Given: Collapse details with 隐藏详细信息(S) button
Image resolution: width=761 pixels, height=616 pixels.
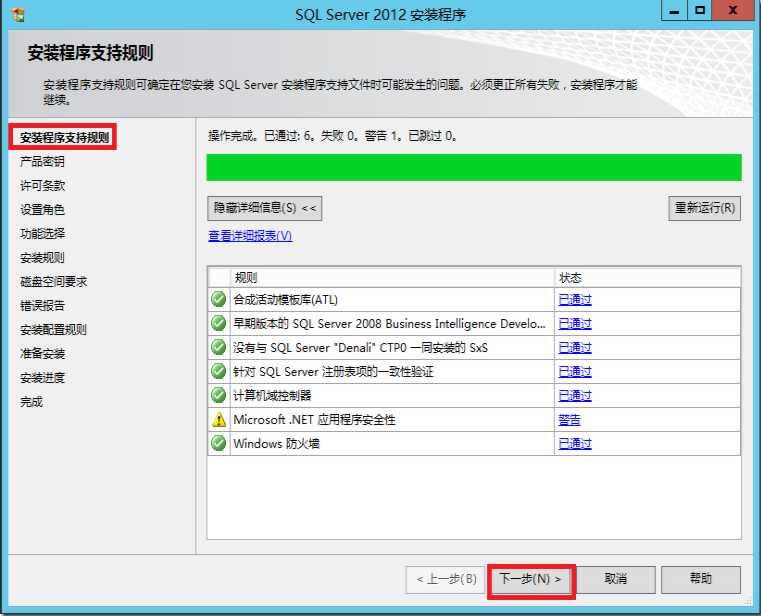Looking at the screenshot, I should click(x=265, y=208).
